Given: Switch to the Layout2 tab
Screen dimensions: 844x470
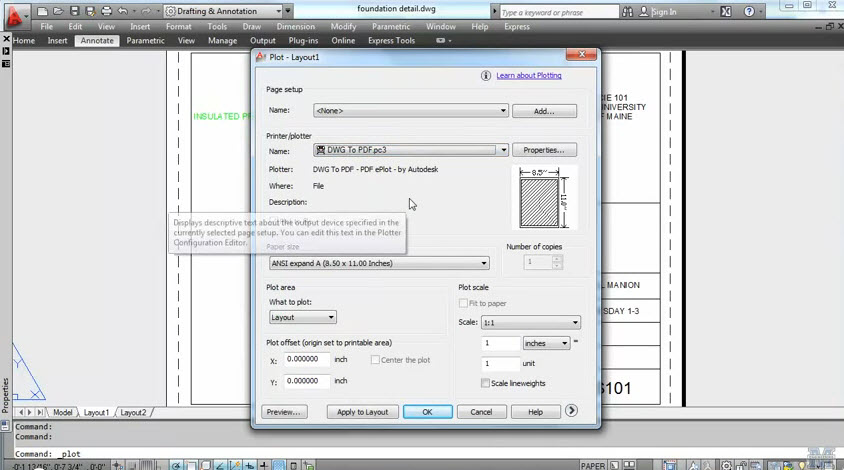Looking at the screenshot, I should pos(133,412).
